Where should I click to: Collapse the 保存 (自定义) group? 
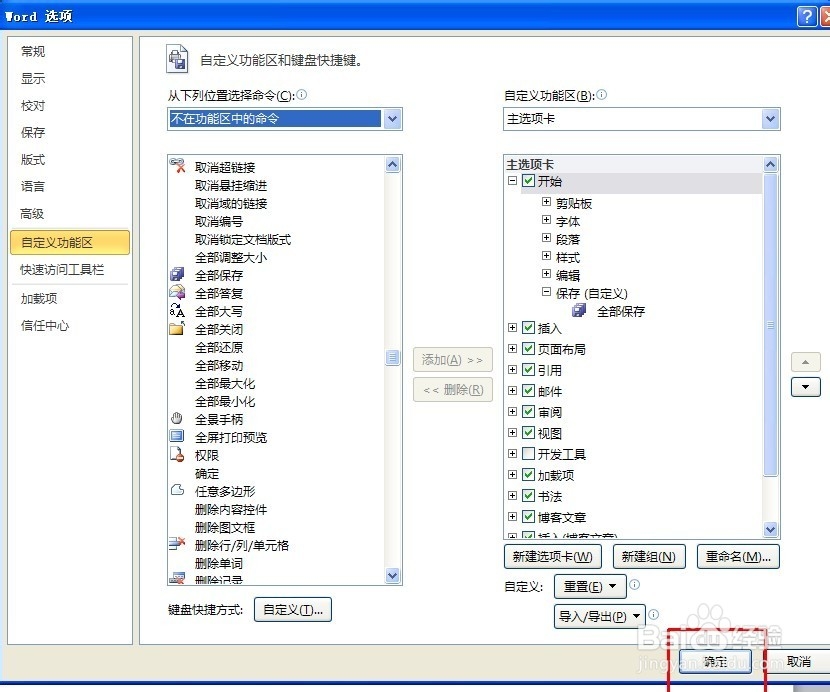547,292
